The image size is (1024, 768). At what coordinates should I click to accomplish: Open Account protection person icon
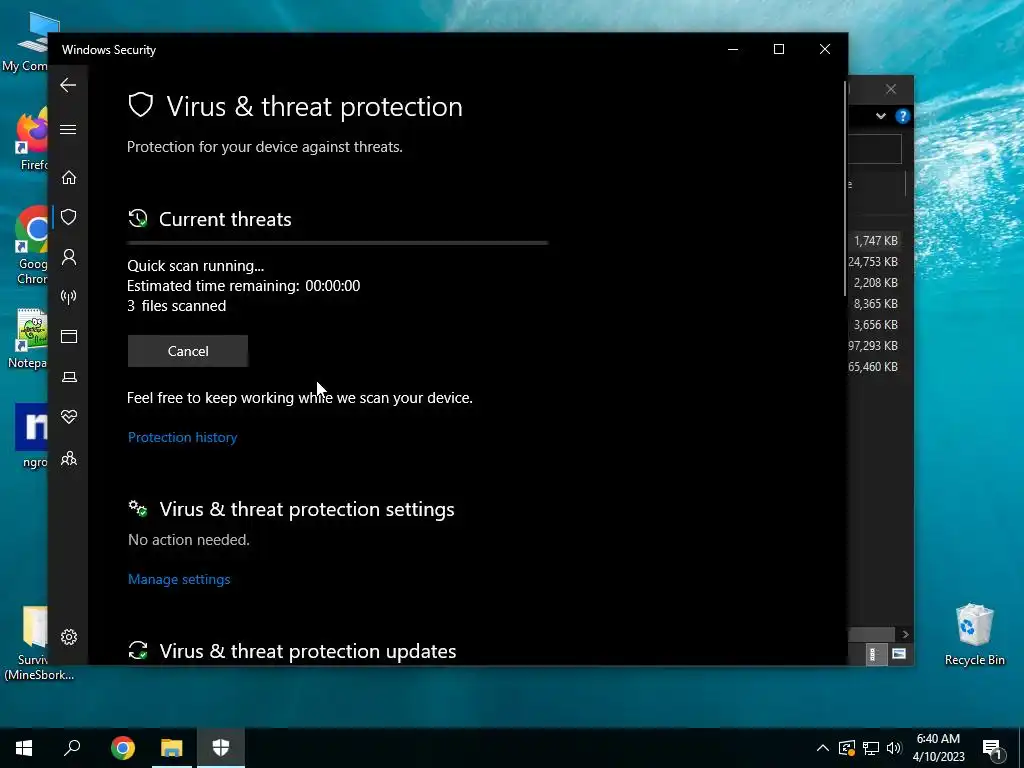click(69, 257)
